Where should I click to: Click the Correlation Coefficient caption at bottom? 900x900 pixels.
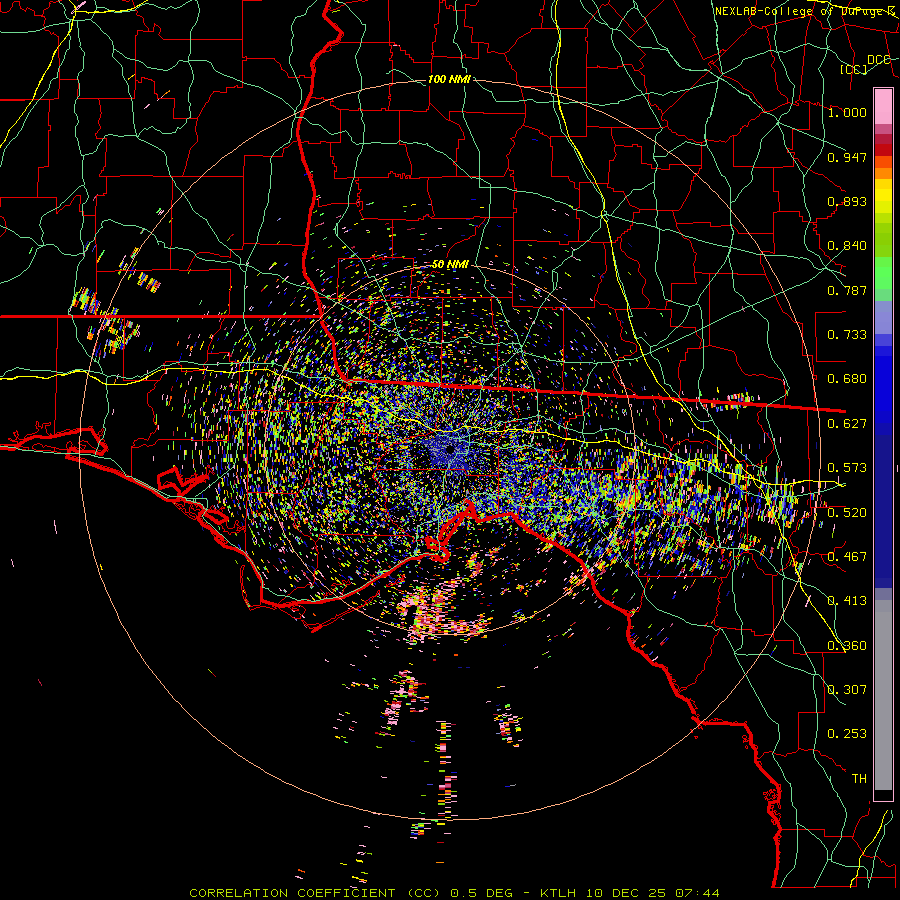[x=454, y=893]
